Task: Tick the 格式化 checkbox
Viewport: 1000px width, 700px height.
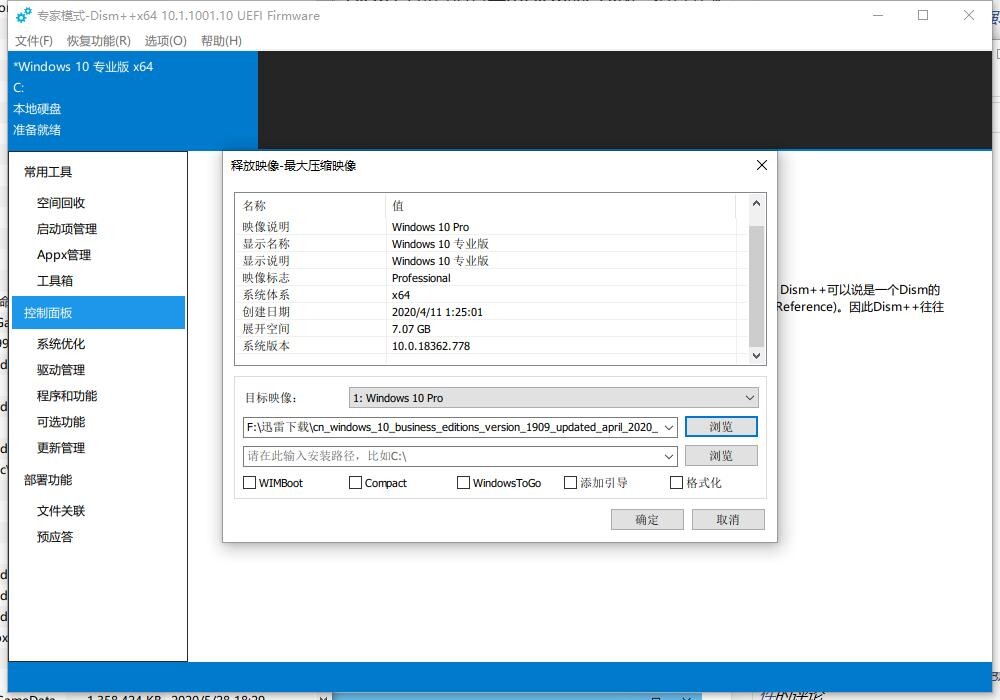Action: [x=676, y=483]
